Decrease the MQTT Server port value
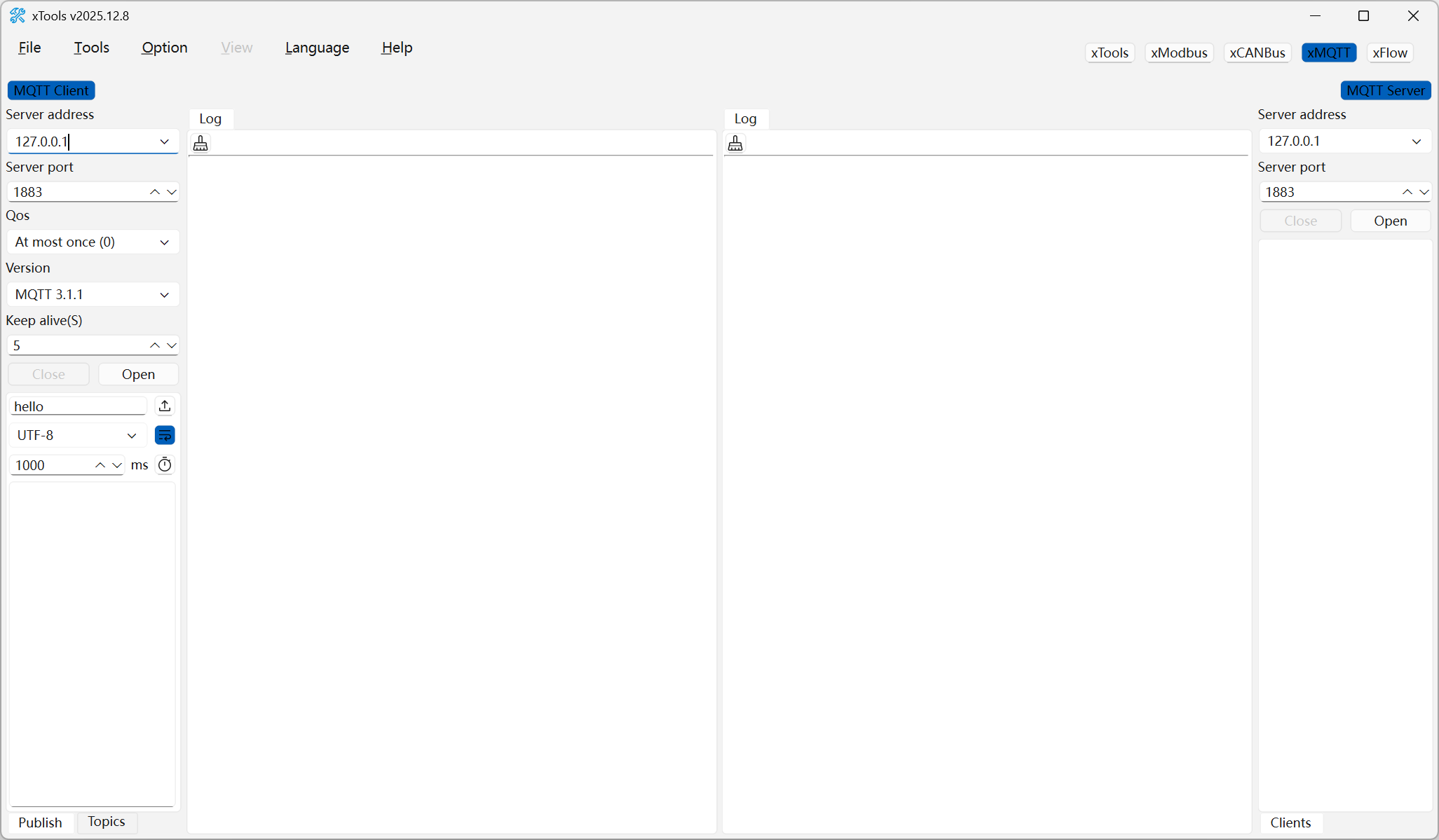Screen dimensions: 1439x840 (1424, 192)
